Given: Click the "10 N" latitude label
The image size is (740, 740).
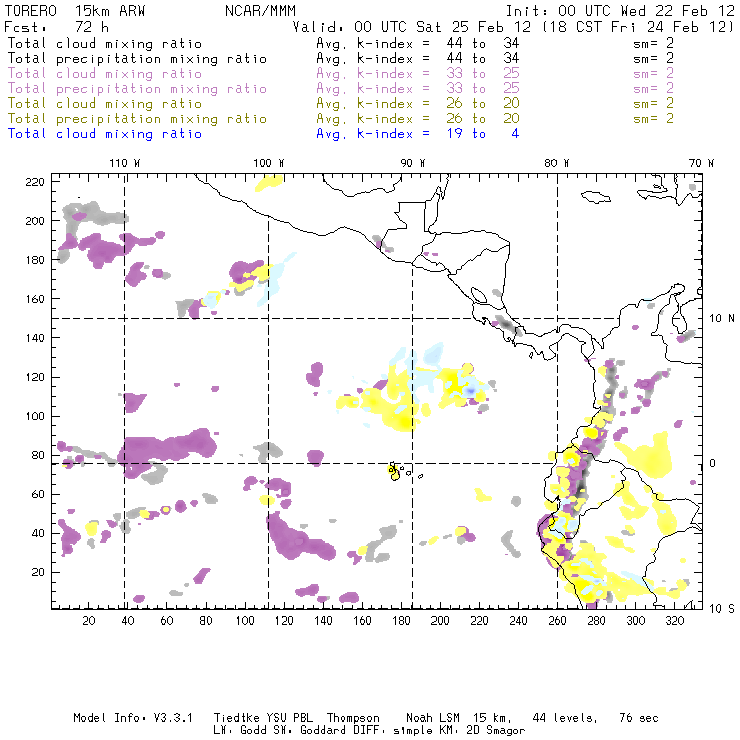Looking at the screenshot, I should coord(722,319).
